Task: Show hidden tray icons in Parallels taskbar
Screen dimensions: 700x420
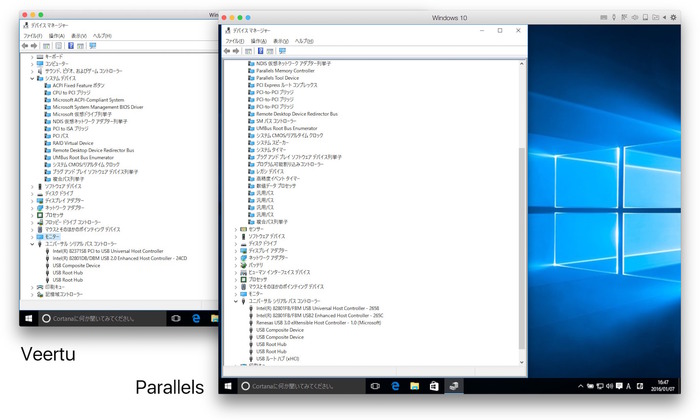Action: click(580, 386)
